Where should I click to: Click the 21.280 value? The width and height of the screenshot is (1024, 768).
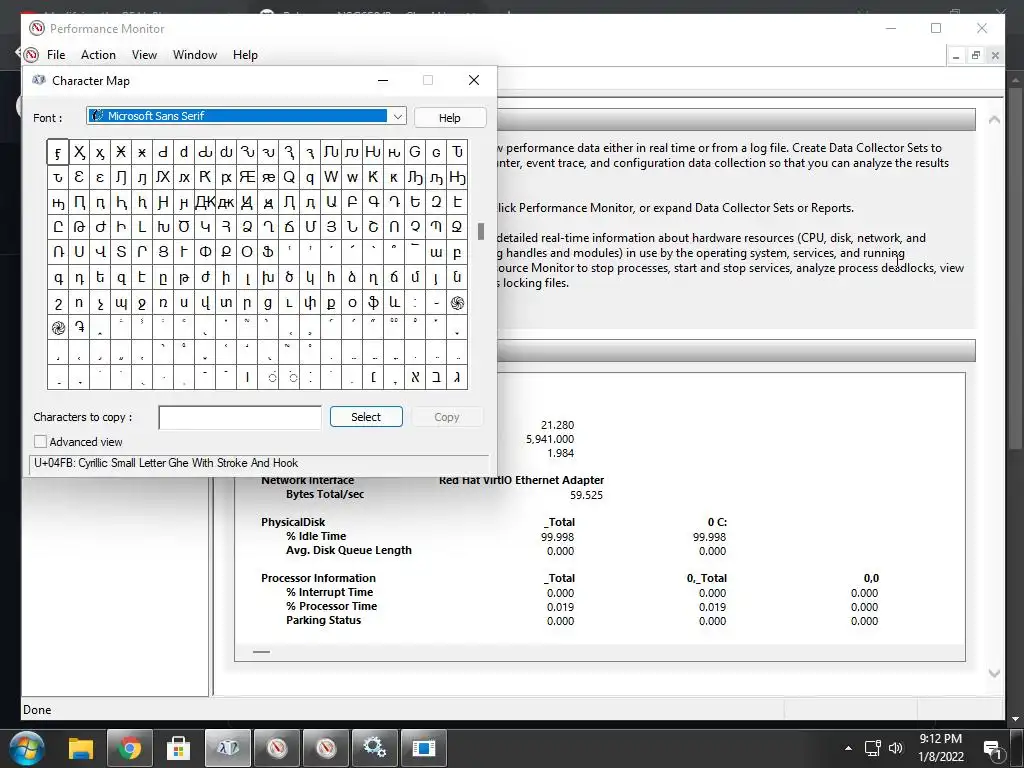pyautogui.click(x=557, y=425)
